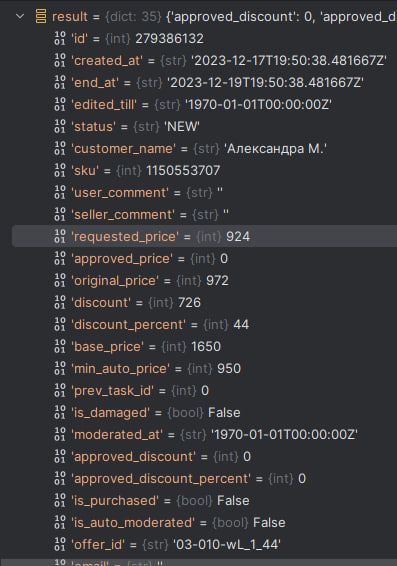Image resolution: width=397 pixels, height=566 pixels.
Task: Select the is_damaged value False
Action: click(224, 413)
